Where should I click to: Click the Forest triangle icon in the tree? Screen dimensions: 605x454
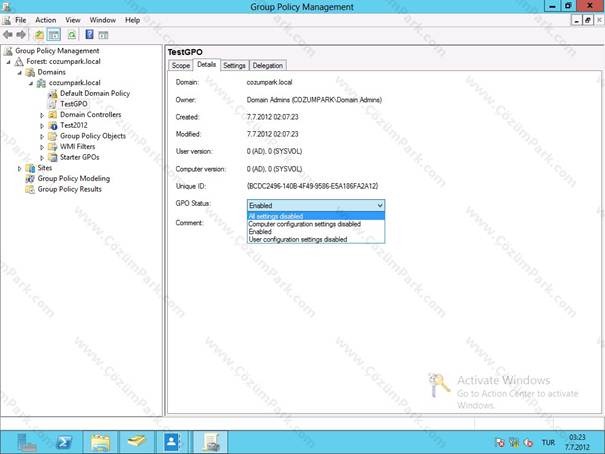[x=19, y=61]
